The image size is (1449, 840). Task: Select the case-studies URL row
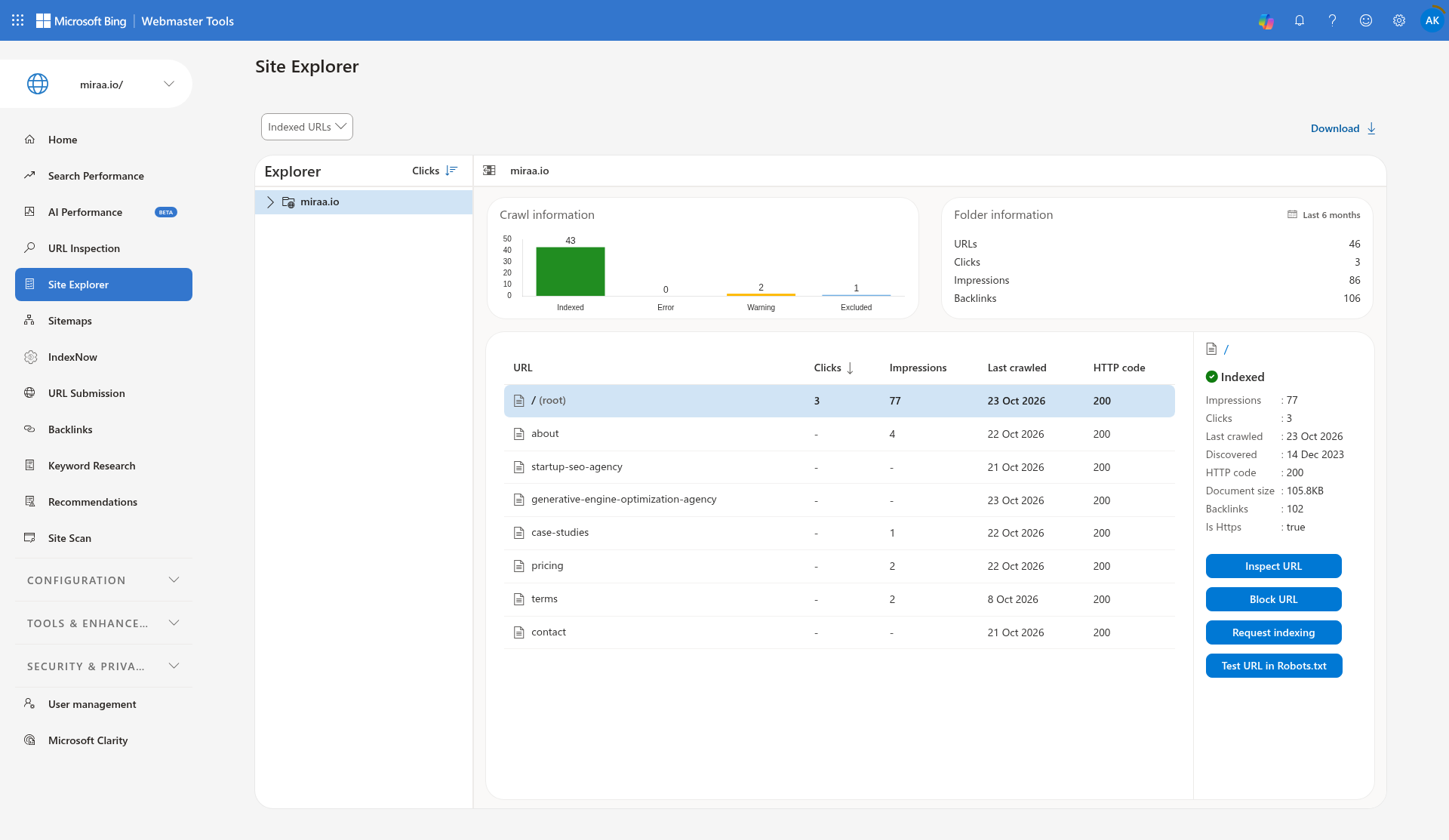(839, 533)
